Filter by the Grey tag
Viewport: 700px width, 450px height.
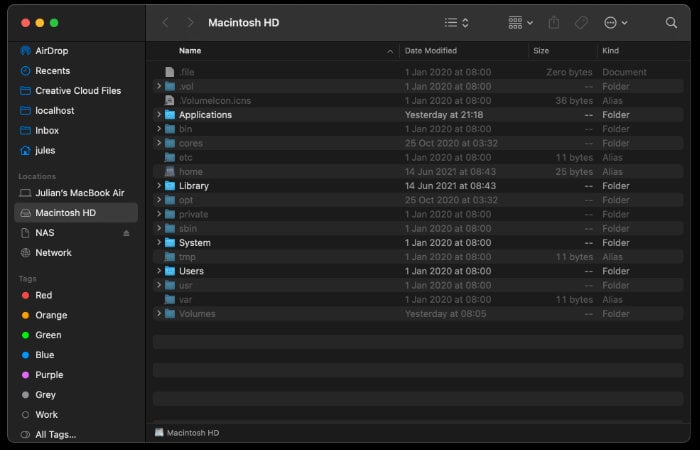[76, 395]
